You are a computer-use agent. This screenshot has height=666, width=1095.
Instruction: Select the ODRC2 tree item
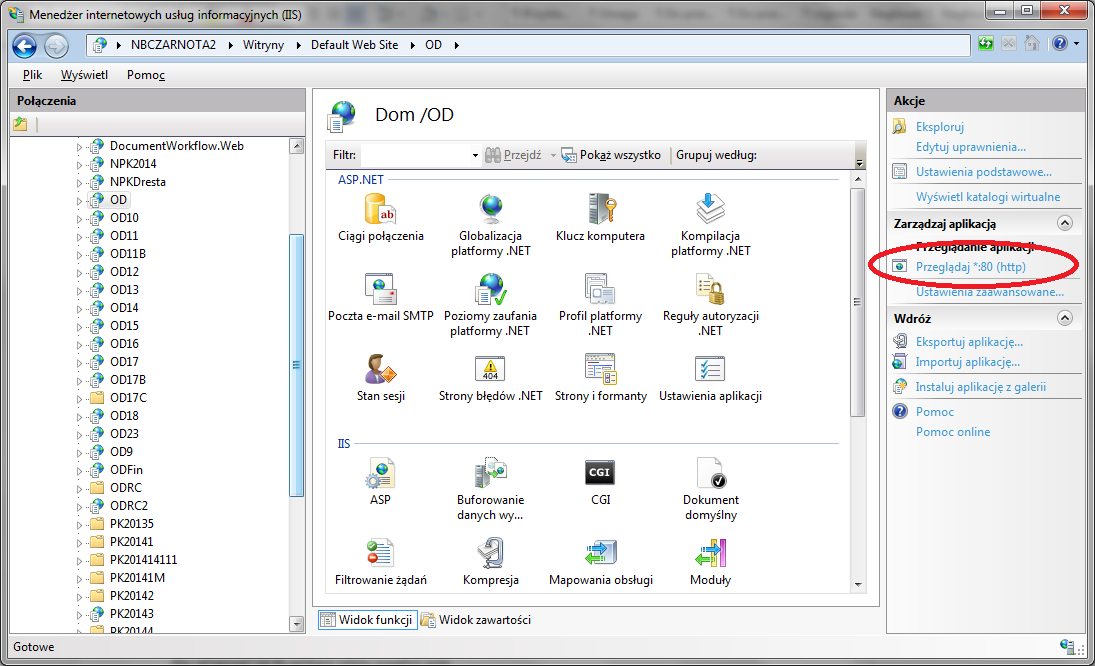[x=129, y=506]
